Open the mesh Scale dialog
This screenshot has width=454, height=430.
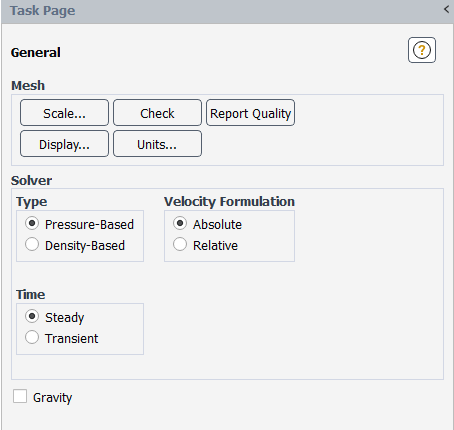(x=64, y=113)
